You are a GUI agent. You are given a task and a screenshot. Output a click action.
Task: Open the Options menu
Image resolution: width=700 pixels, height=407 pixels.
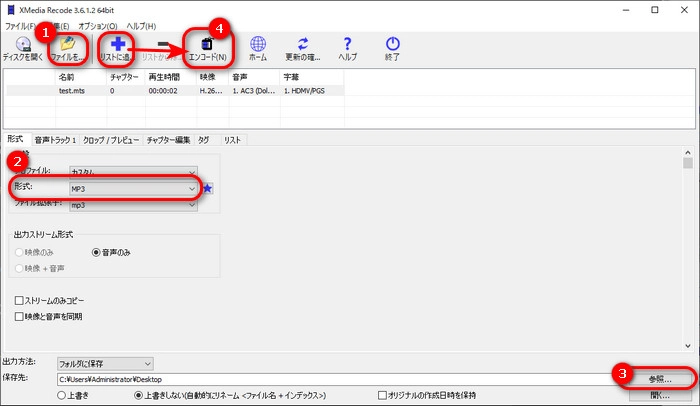(x=98, y=26)
